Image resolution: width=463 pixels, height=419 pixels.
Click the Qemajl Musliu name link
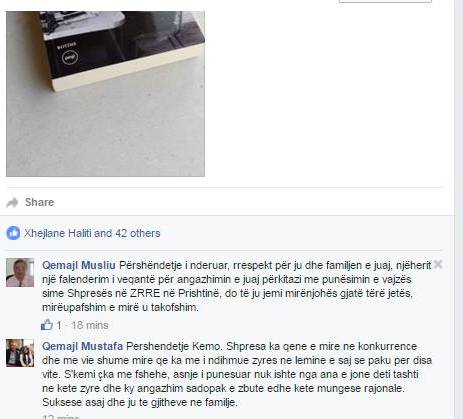pos(79,265)
